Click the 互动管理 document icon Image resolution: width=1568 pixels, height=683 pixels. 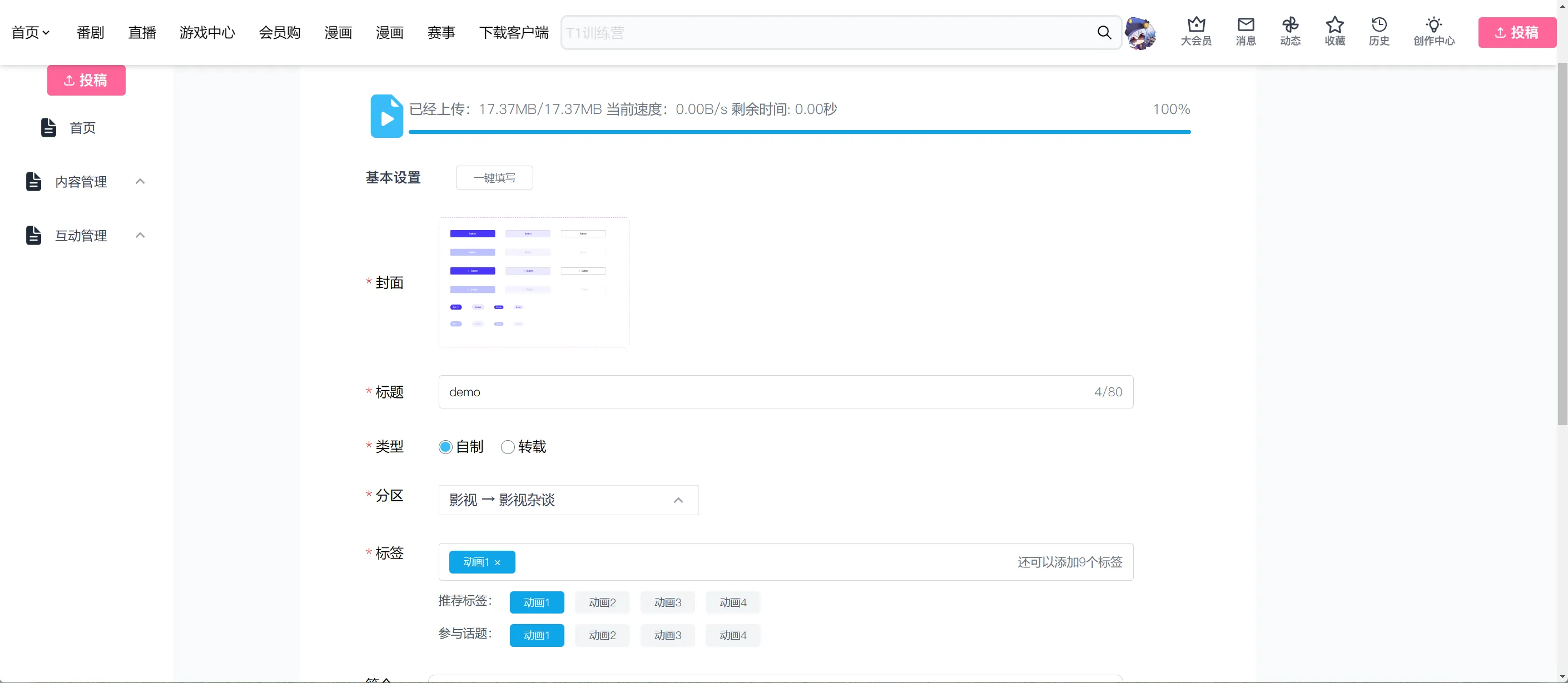tap(33, 236)
